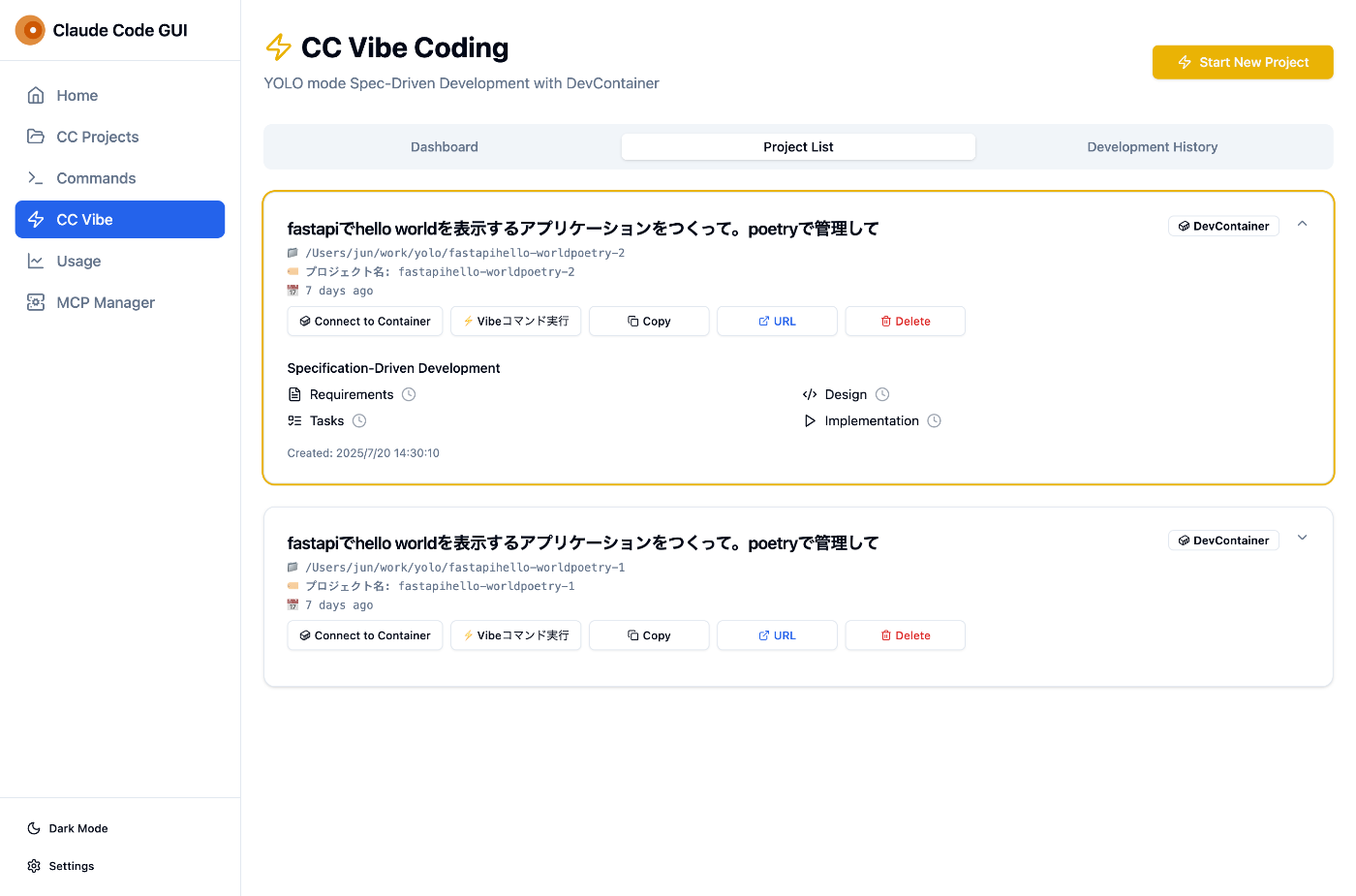Click DevContainer badge on worldpoetry-1 project

[1223, 541]
